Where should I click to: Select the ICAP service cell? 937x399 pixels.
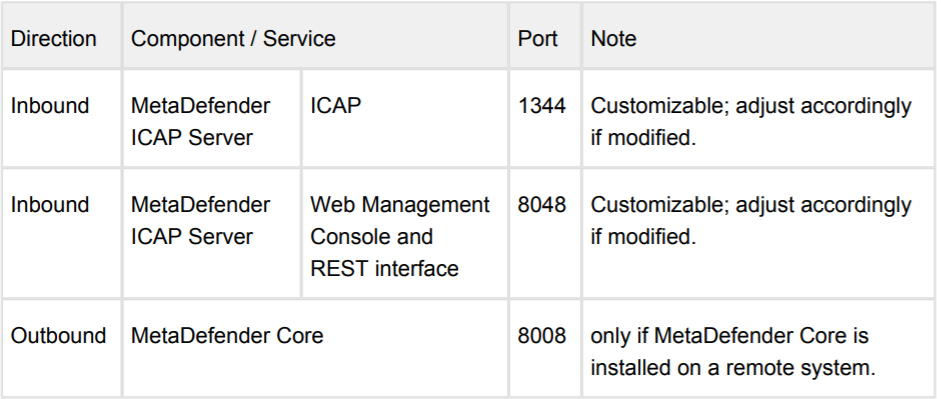[x=405, y=118]
